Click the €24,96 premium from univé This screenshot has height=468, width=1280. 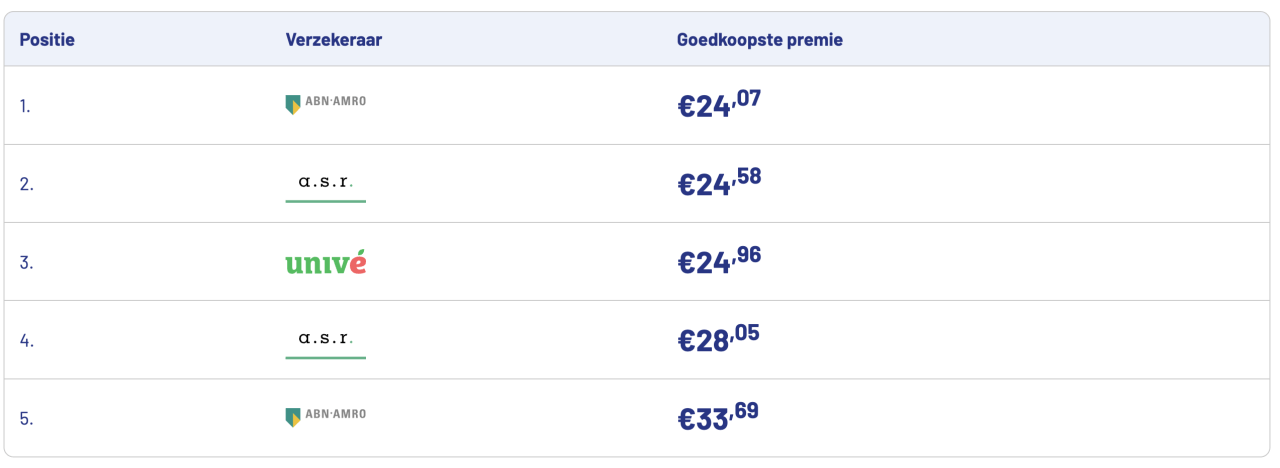point(719,260)
